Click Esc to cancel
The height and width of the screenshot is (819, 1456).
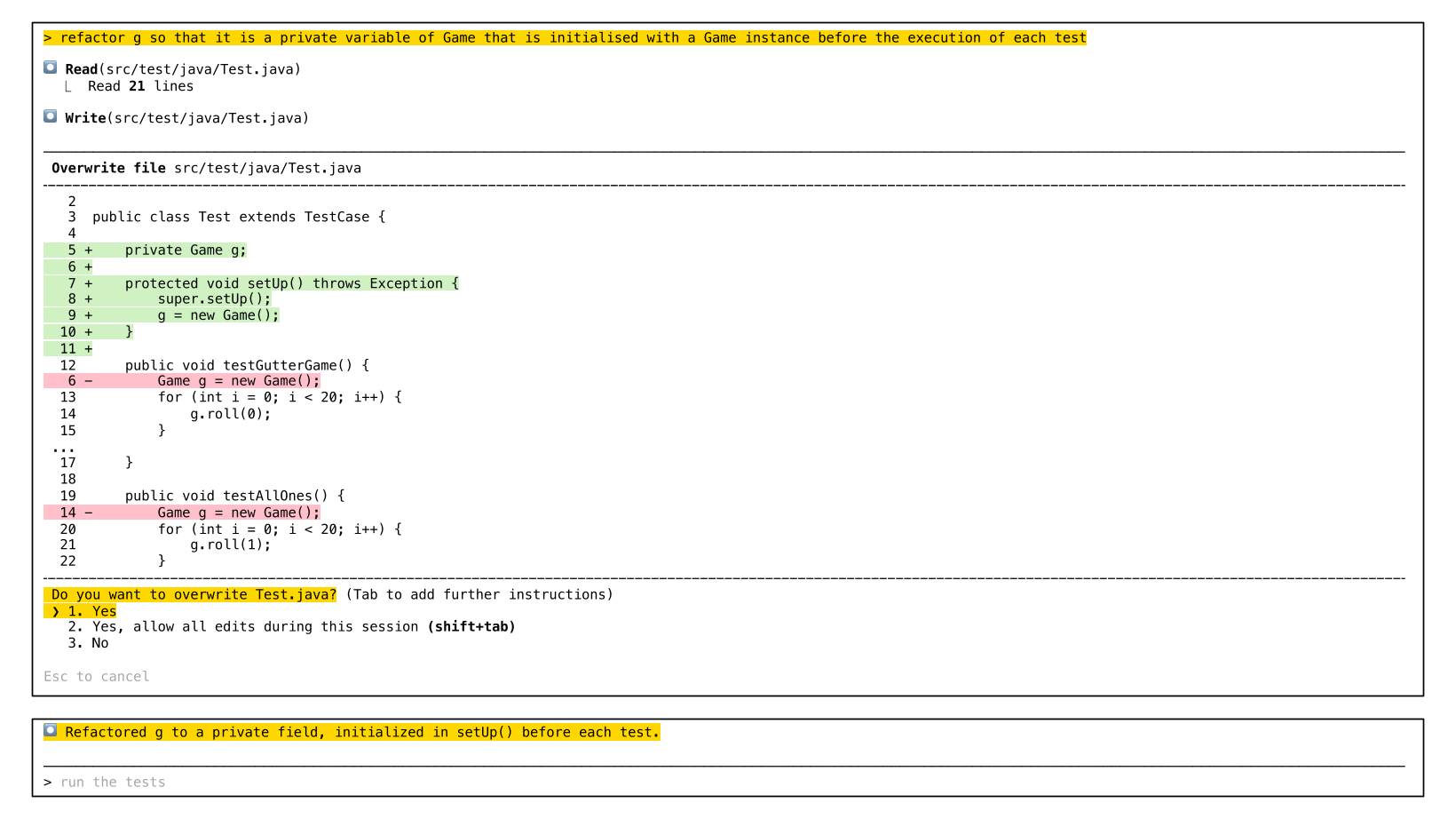pos(97,677)
